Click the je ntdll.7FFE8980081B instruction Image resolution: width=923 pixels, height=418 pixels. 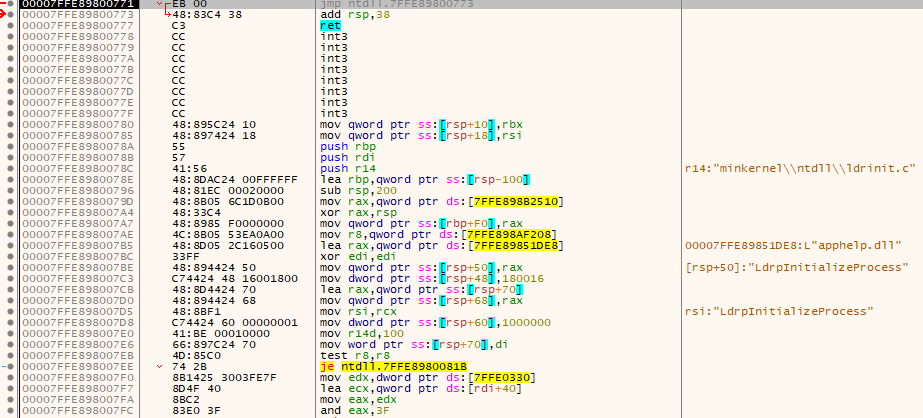(393, 367)
